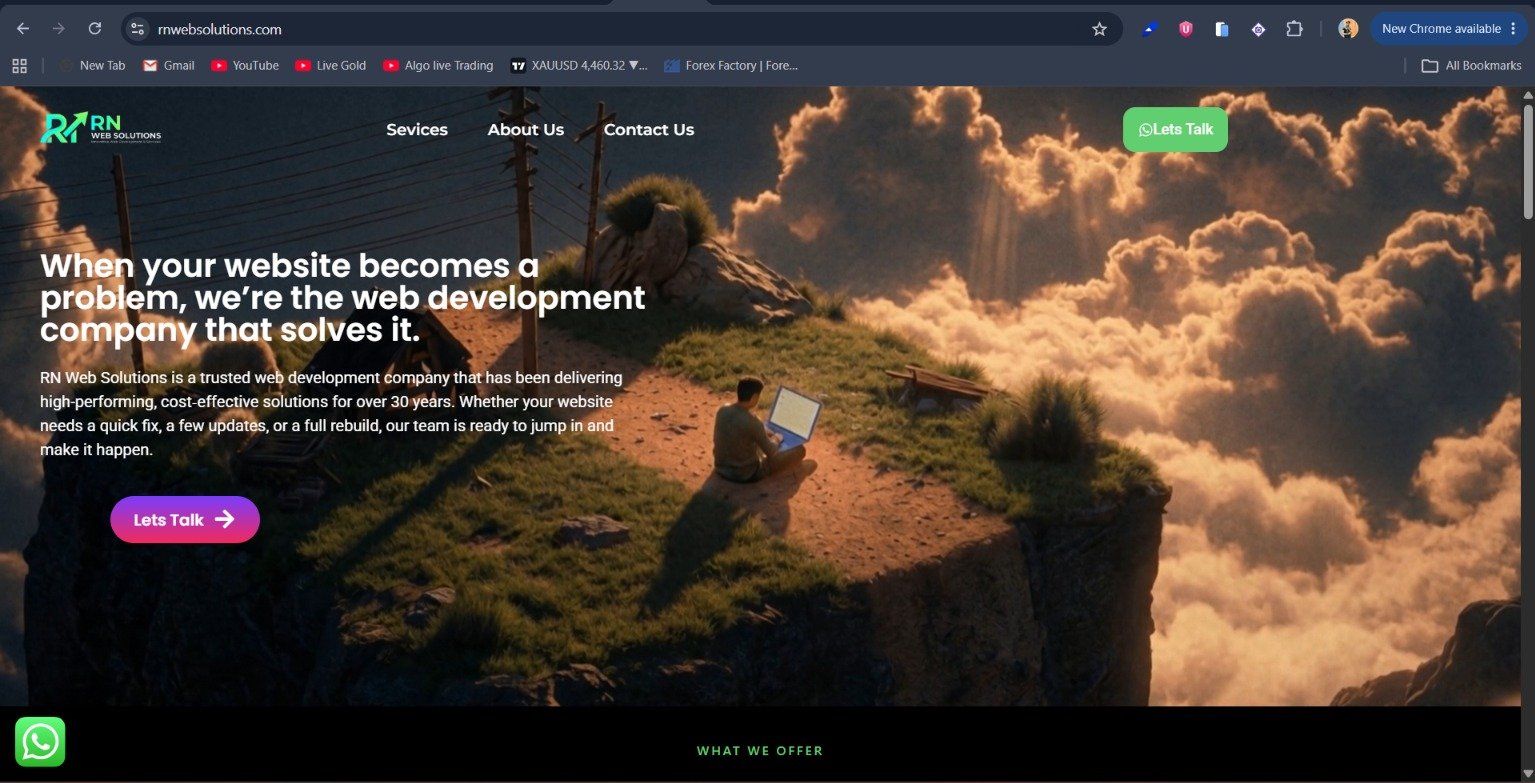Open the All Bookmarks folder
Image resolution: width=1535 pixels, height=783 pixels.
click(1471, 65)
